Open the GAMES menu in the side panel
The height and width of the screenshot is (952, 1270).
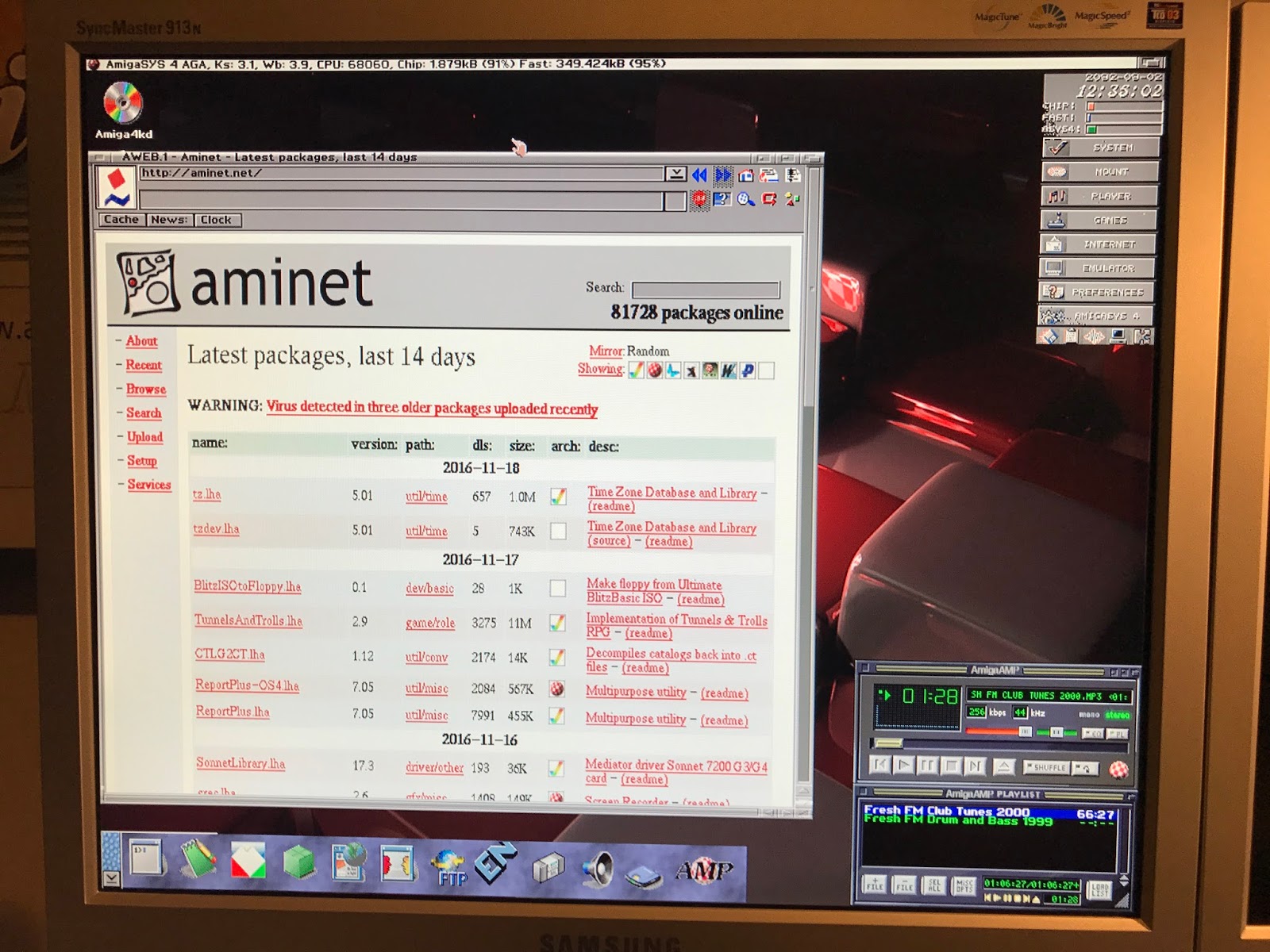point(1099,220)
